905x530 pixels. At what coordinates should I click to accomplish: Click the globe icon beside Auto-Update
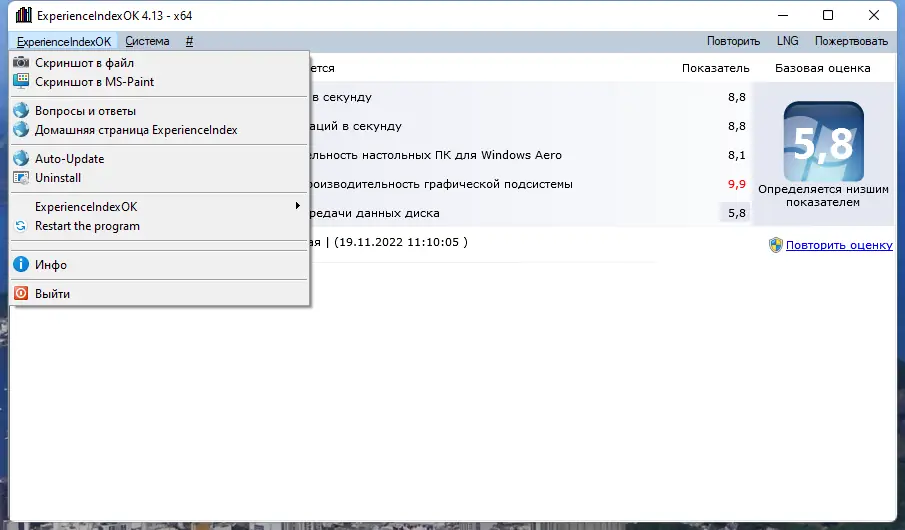21,158
